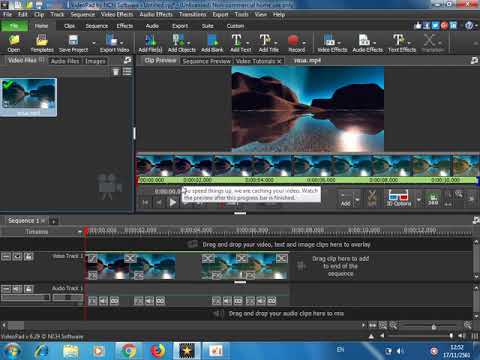
Task: Lock Audio Track 1
Action: click(x=29, y=289)
